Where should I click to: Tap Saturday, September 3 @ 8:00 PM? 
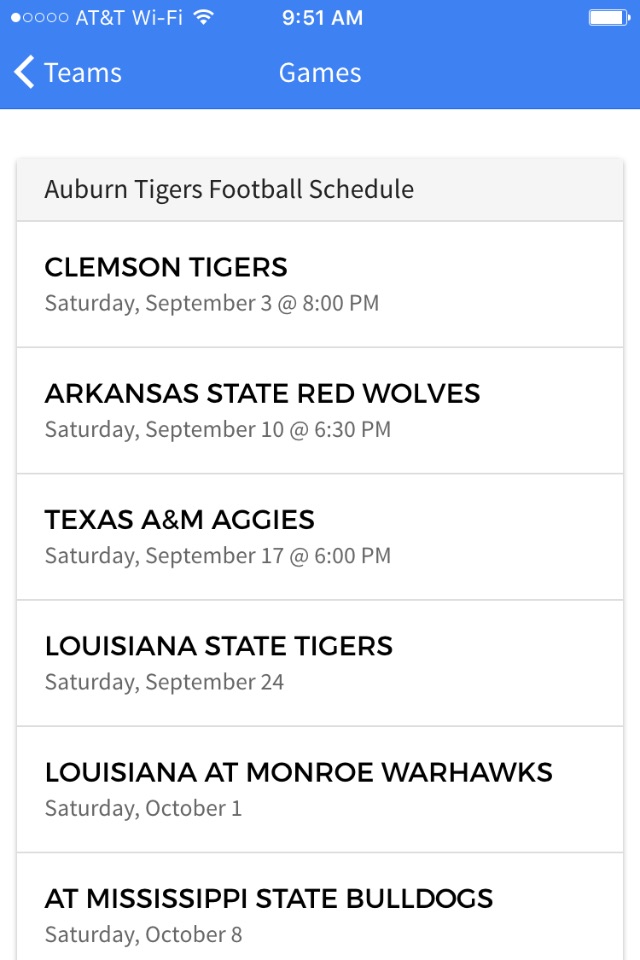click(212, 303)
